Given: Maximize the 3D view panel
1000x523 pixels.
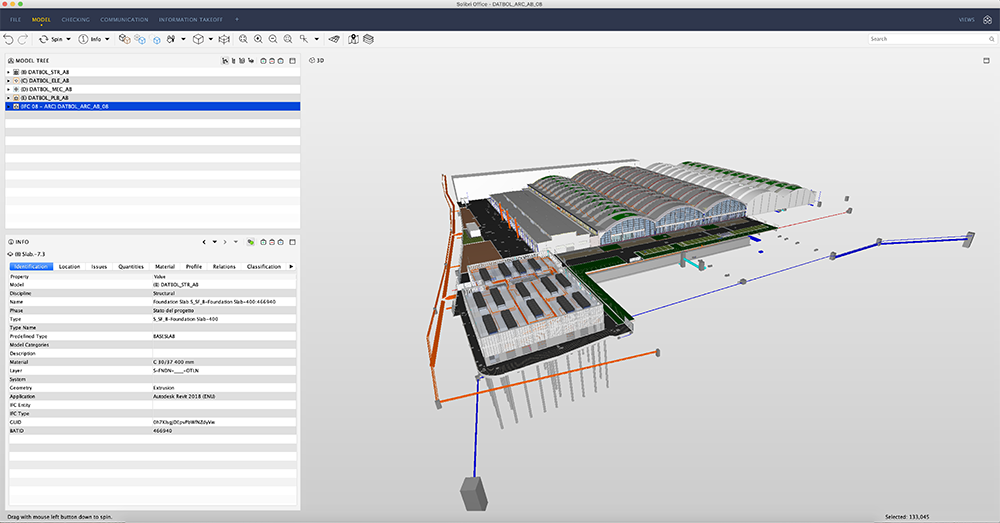Looking at the screenshot, I should (x=987, y=61).
